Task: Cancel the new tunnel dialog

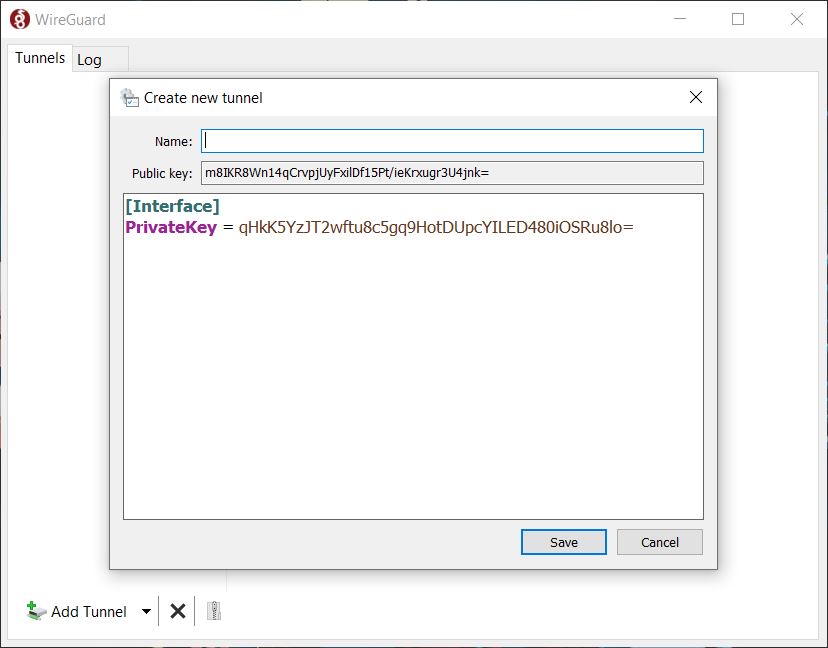Action: coord(660,542)
